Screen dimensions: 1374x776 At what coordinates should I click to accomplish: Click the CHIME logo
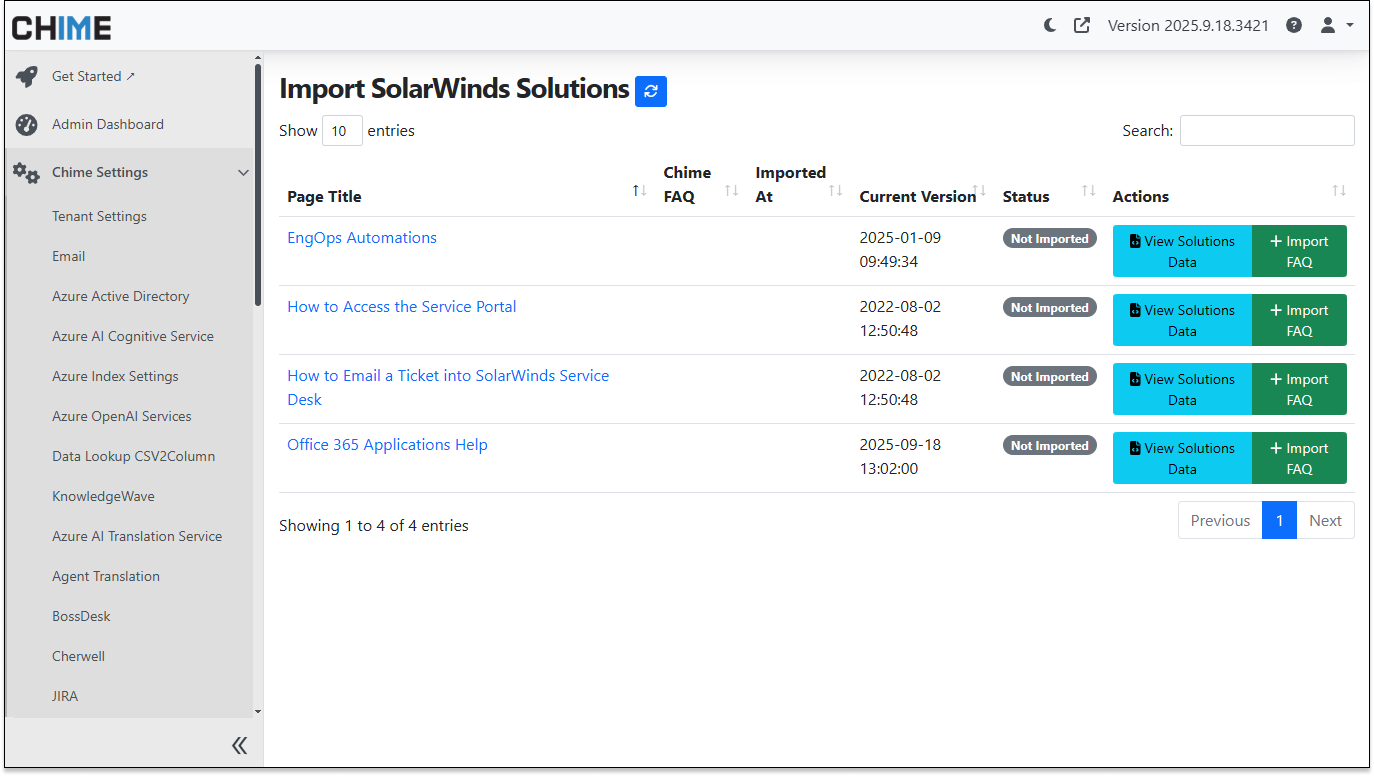(61, 27)
